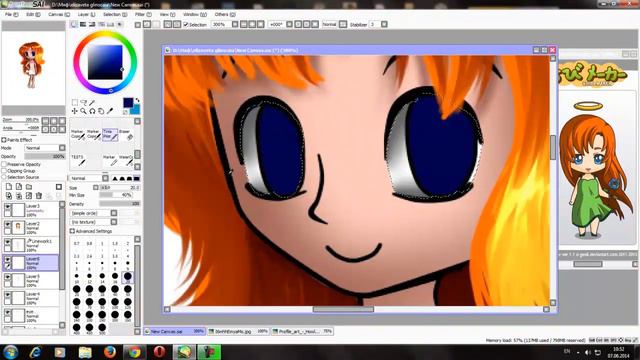This screenshot has width=640, height=360.
Task: Choose the TESTS brush tool
Action: tap(78, 160)
